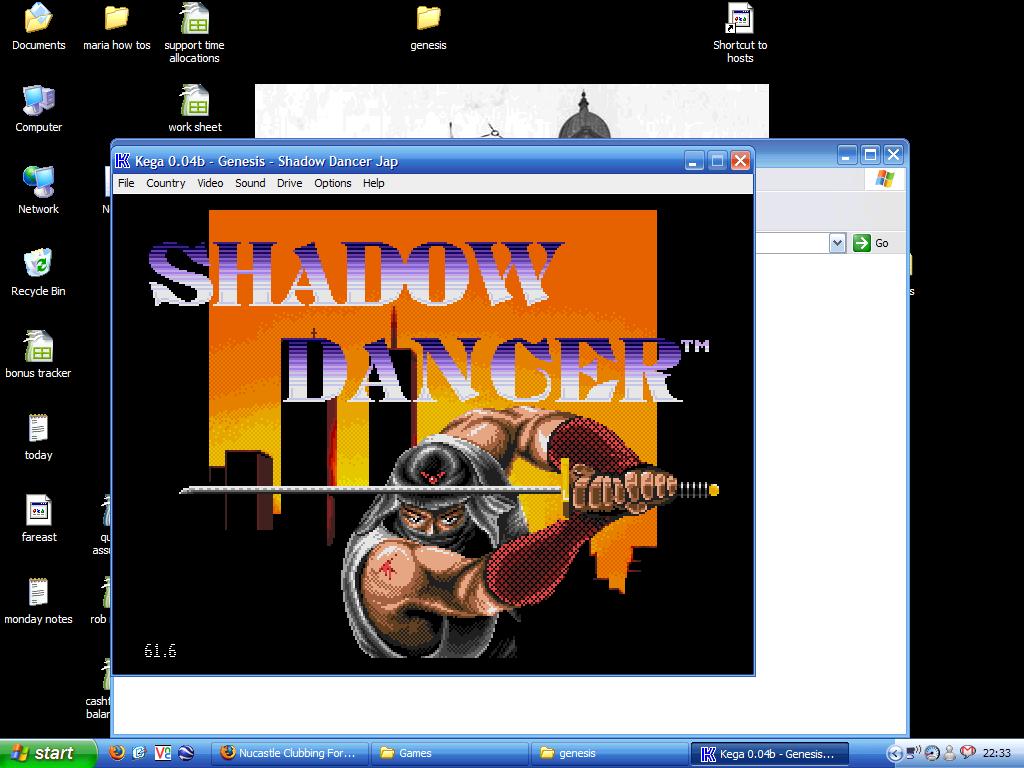1024x768 pixels.
Task: Click the Options menu
Action: point(332,183)
